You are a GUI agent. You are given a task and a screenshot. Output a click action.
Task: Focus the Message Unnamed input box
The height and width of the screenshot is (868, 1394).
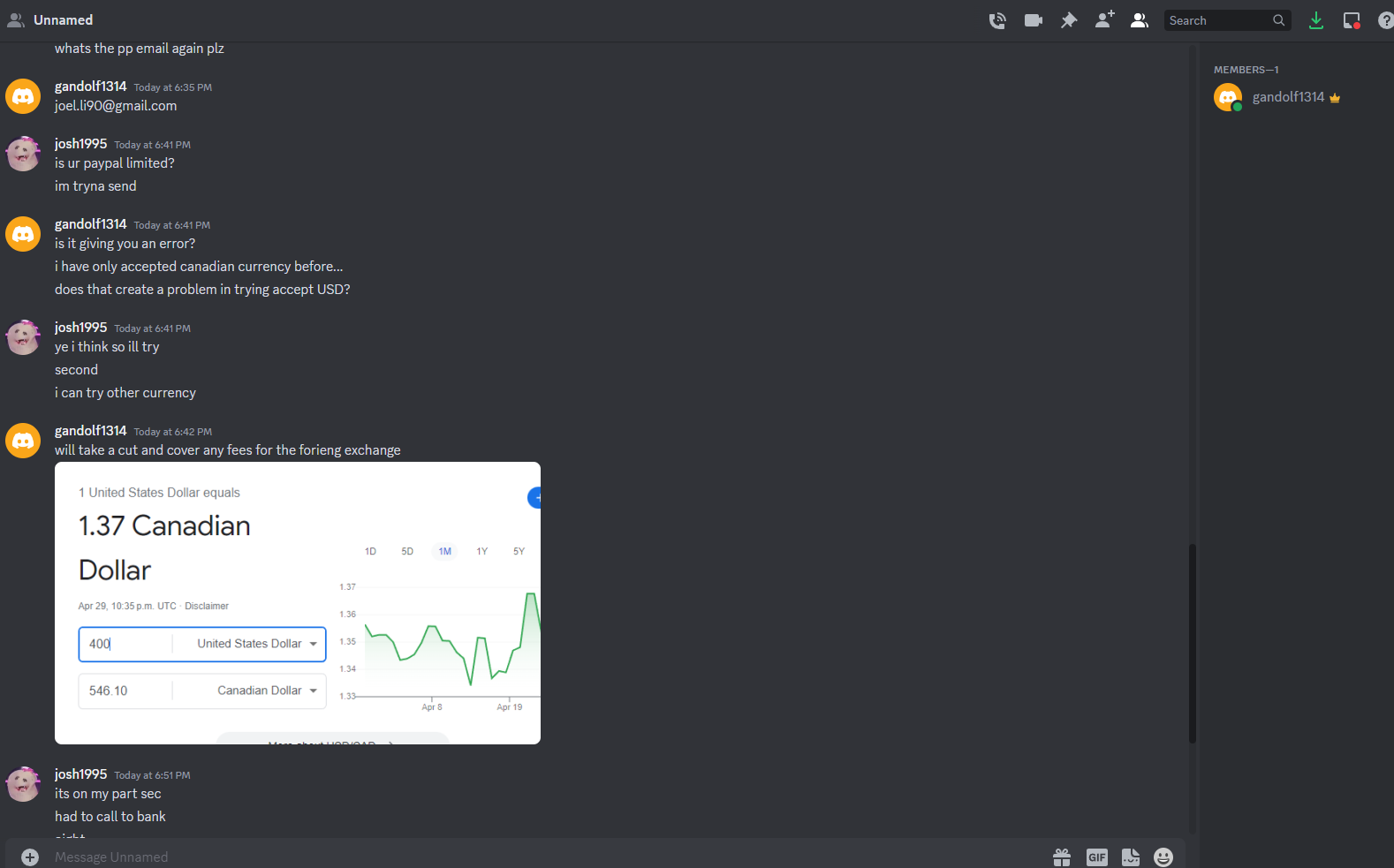click(548, 857)
